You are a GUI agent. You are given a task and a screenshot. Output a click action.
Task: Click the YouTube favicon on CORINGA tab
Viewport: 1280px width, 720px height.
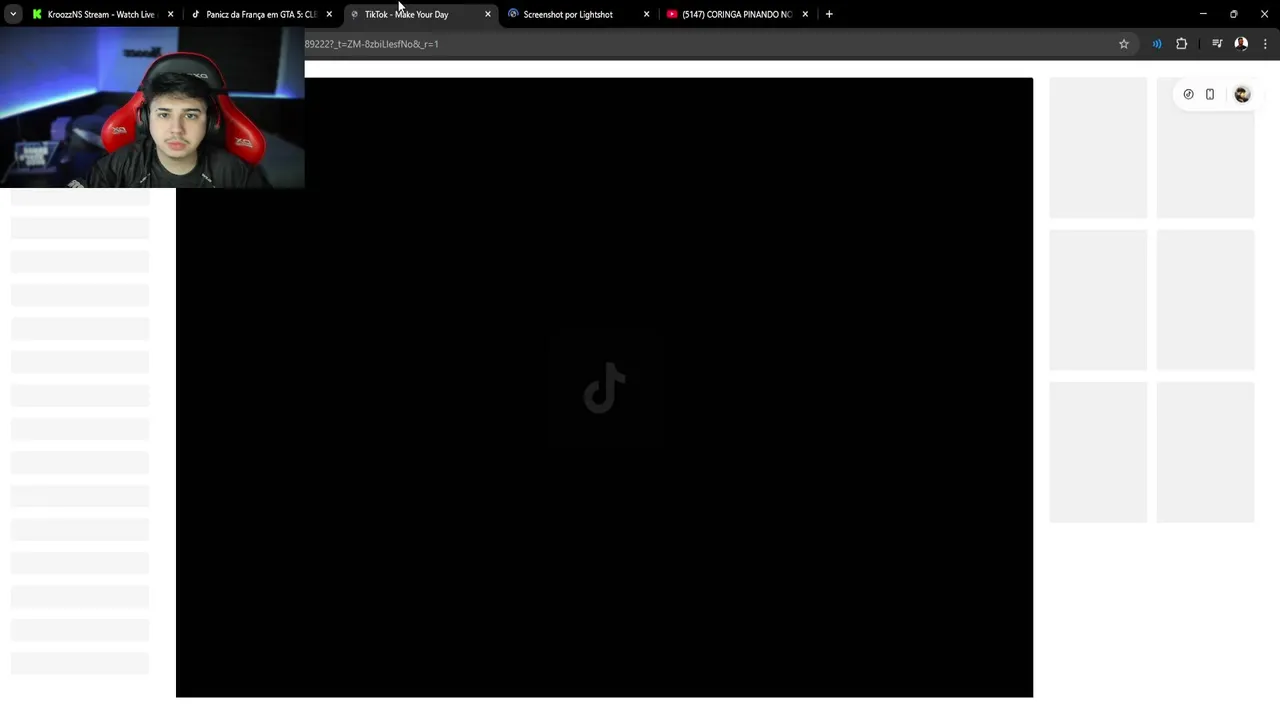(672, 14)
